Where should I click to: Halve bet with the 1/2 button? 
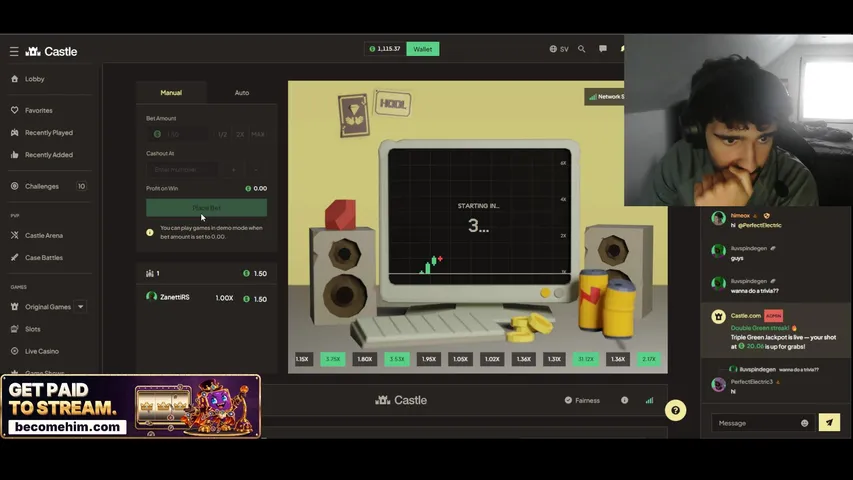(222, 134)
